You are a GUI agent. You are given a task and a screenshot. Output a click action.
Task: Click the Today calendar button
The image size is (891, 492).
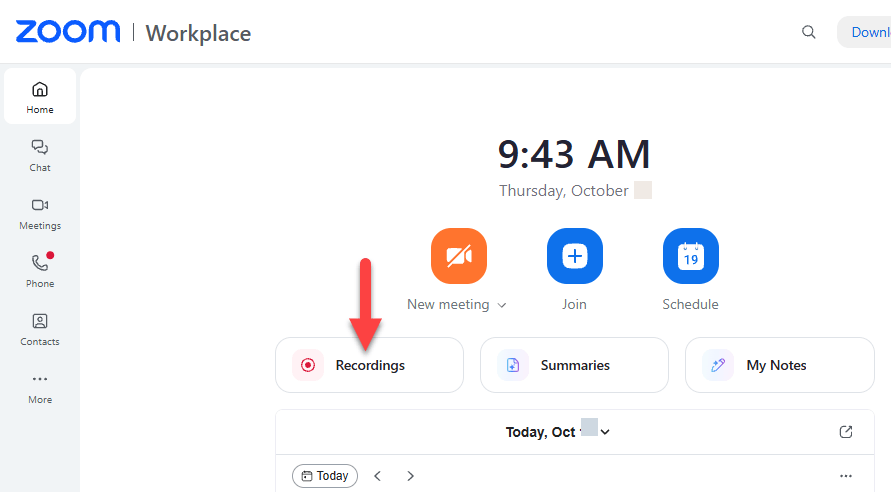tap(325, 476)
